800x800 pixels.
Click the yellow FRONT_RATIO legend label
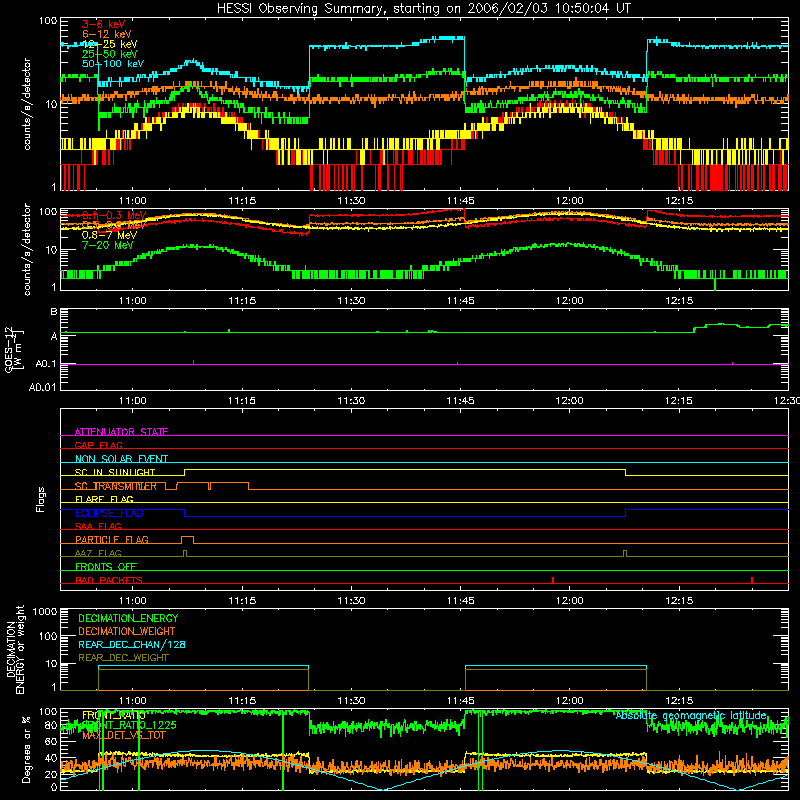tap(114, 715)
